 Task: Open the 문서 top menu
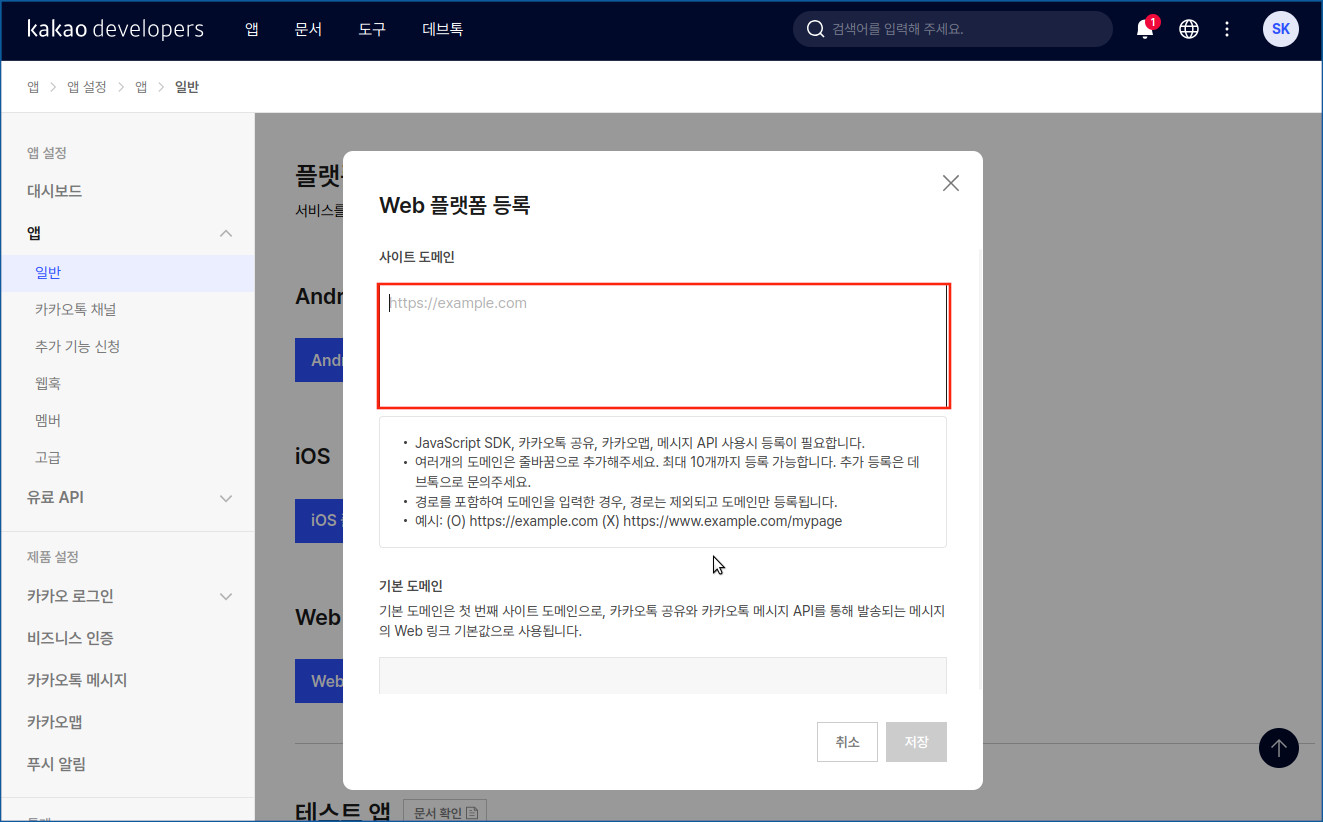[x=308, y=29]
